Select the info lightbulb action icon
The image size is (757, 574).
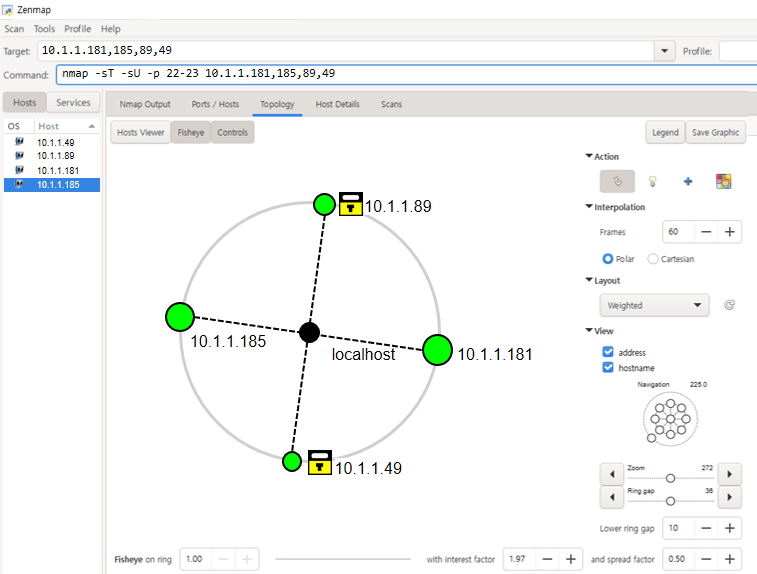point(652,182)
